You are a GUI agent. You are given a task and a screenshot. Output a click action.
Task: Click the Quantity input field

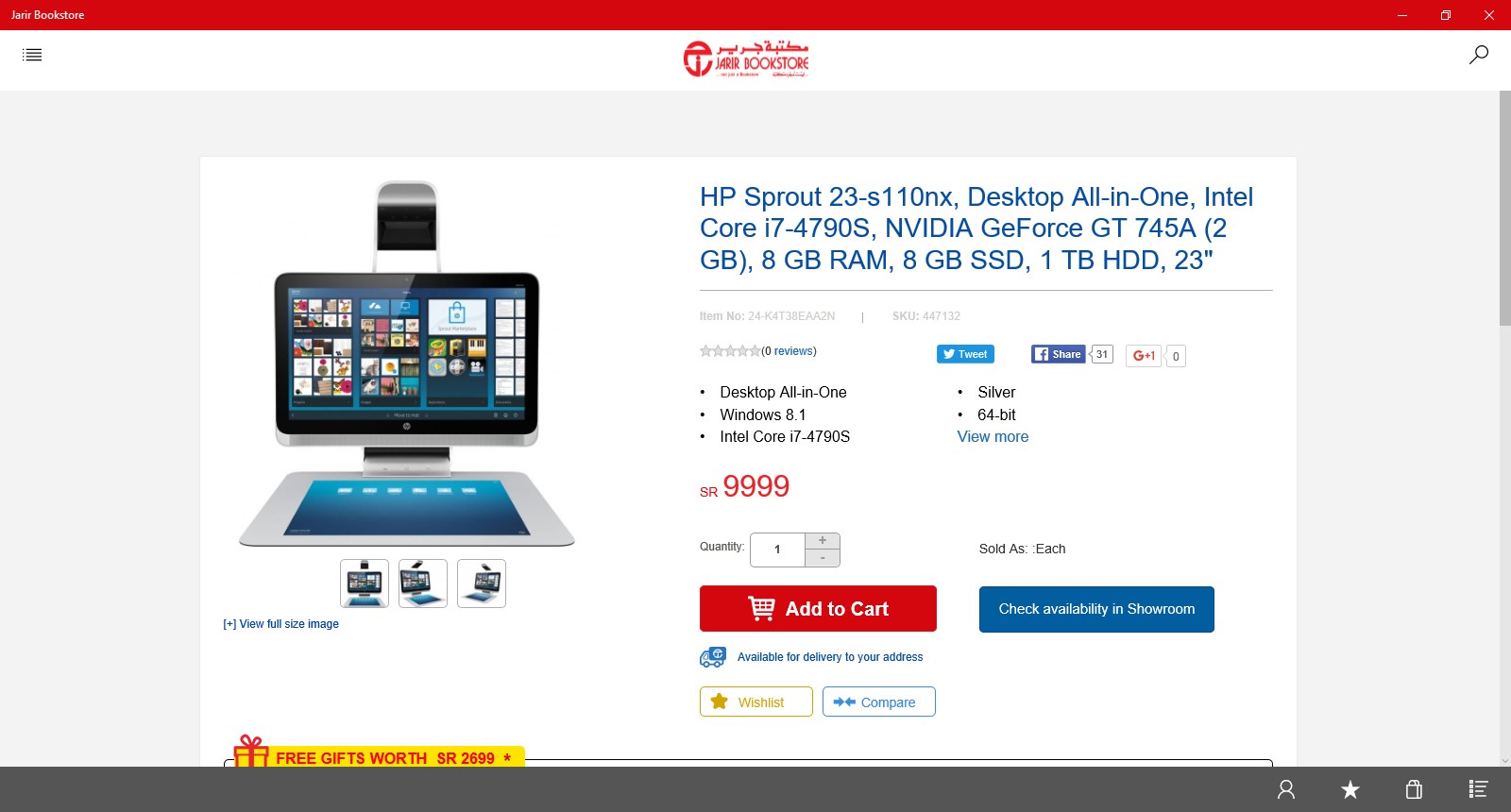coord(777,550)
